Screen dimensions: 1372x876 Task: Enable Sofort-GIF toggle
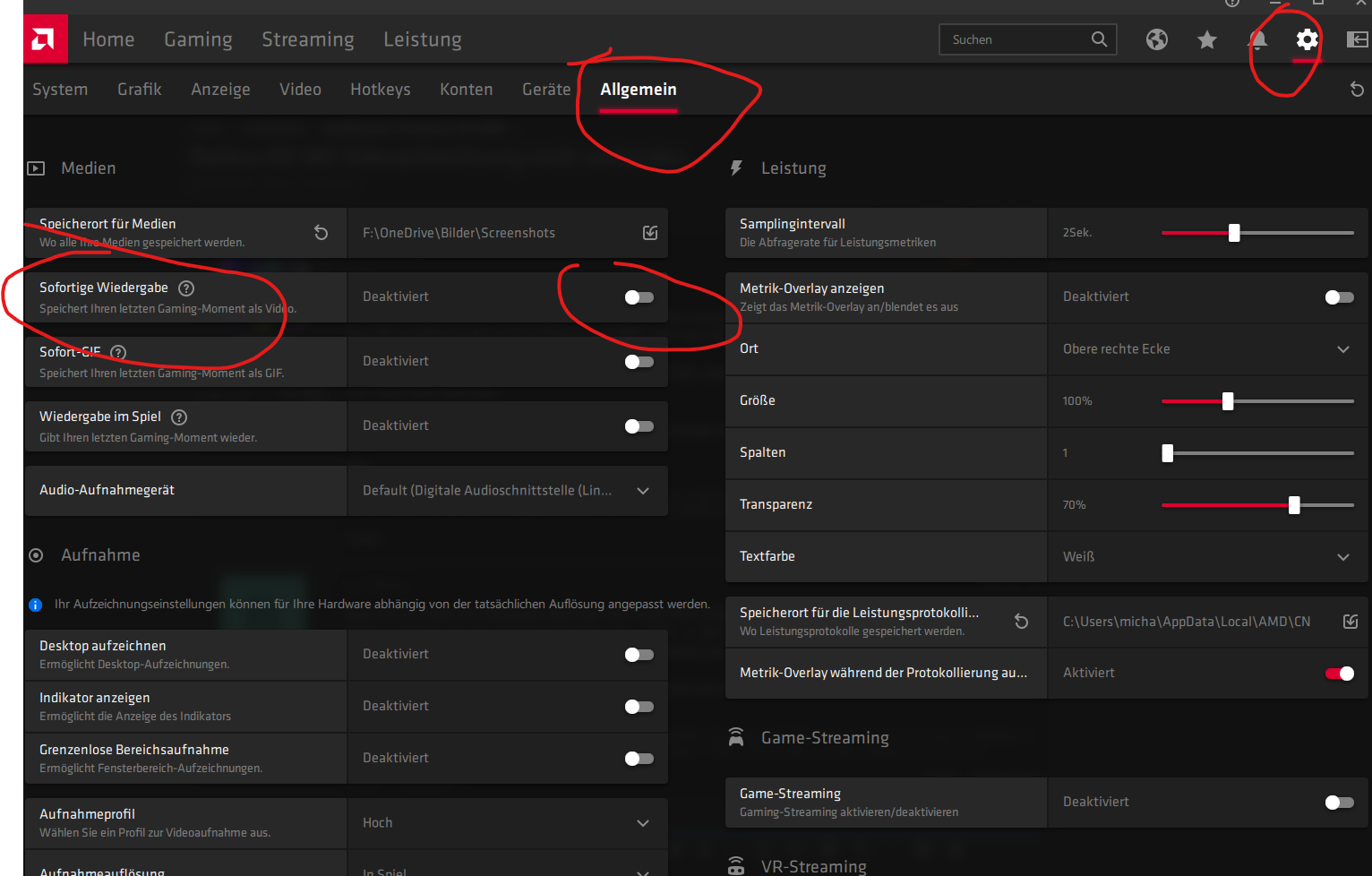(639, 362)
